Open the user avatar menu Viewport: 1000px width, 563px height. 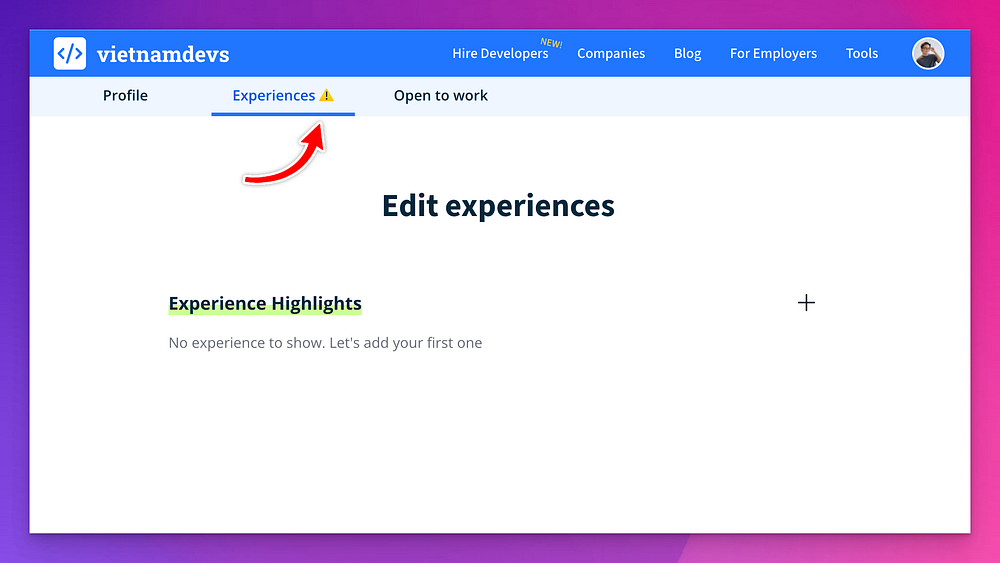927,54
